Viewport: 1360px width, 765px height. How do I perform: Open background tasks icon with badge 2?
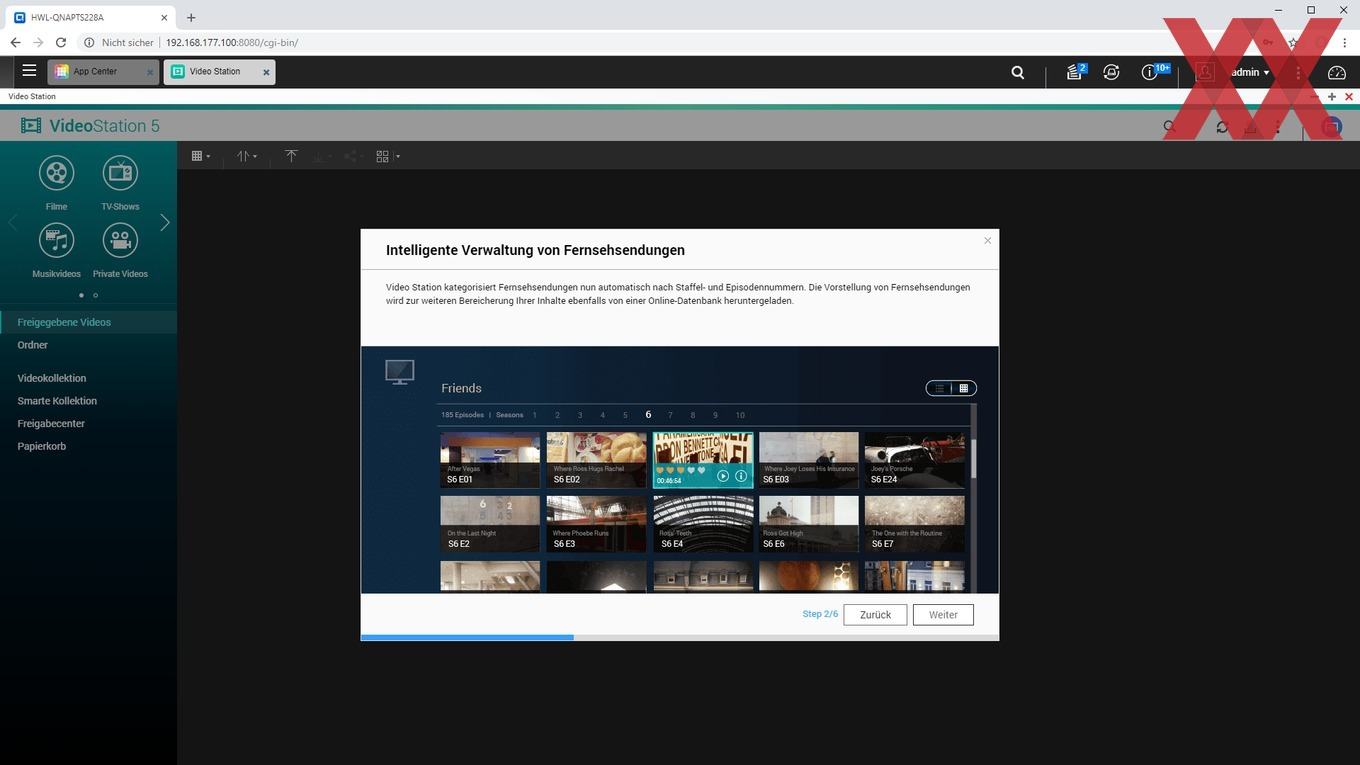1075,72
